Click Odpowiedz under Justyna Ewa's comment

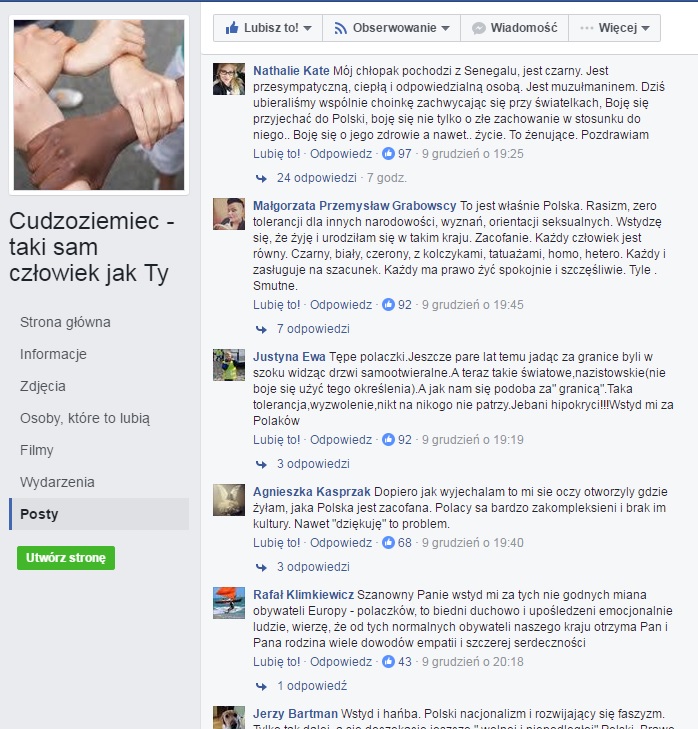coord(341,439)
